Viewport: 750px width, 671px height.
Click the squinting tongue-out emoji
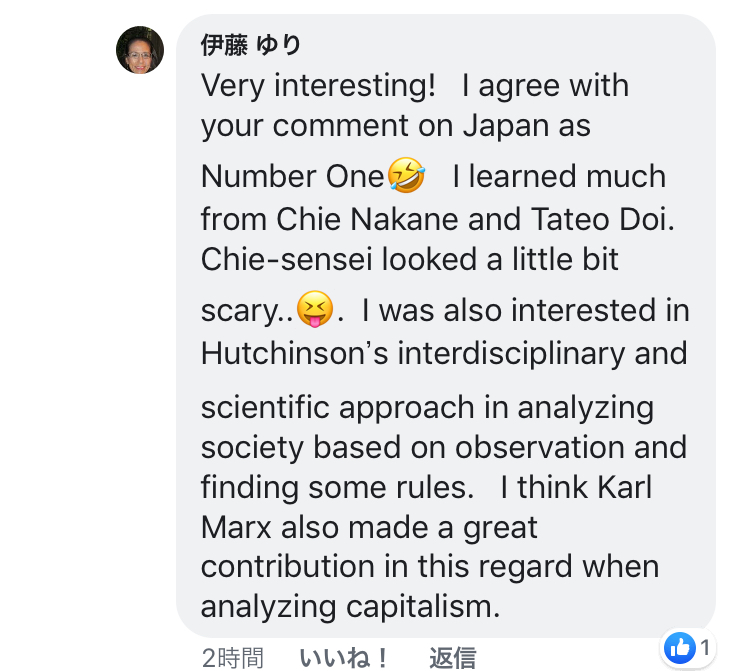315,309
